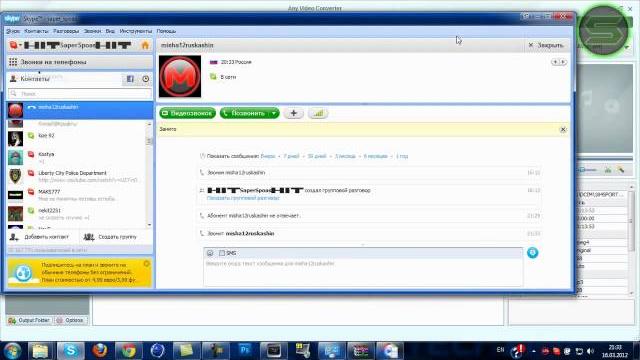Open the dial pad for phone calls
640x360 pixels.
pyautogui.click(x=80, y=62)
